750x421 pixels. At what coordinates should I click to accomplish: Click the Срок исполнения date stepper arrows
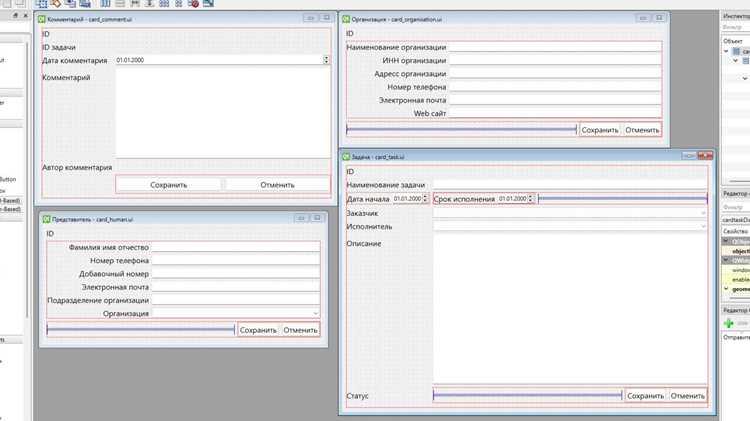click(530, 199)
